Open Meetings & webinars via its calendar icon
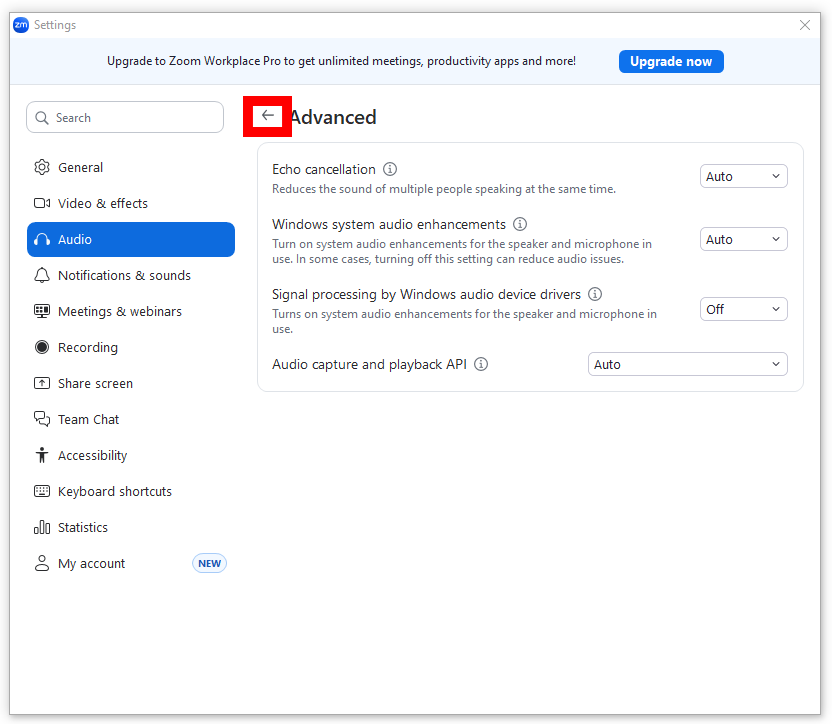 coord(41,311)
